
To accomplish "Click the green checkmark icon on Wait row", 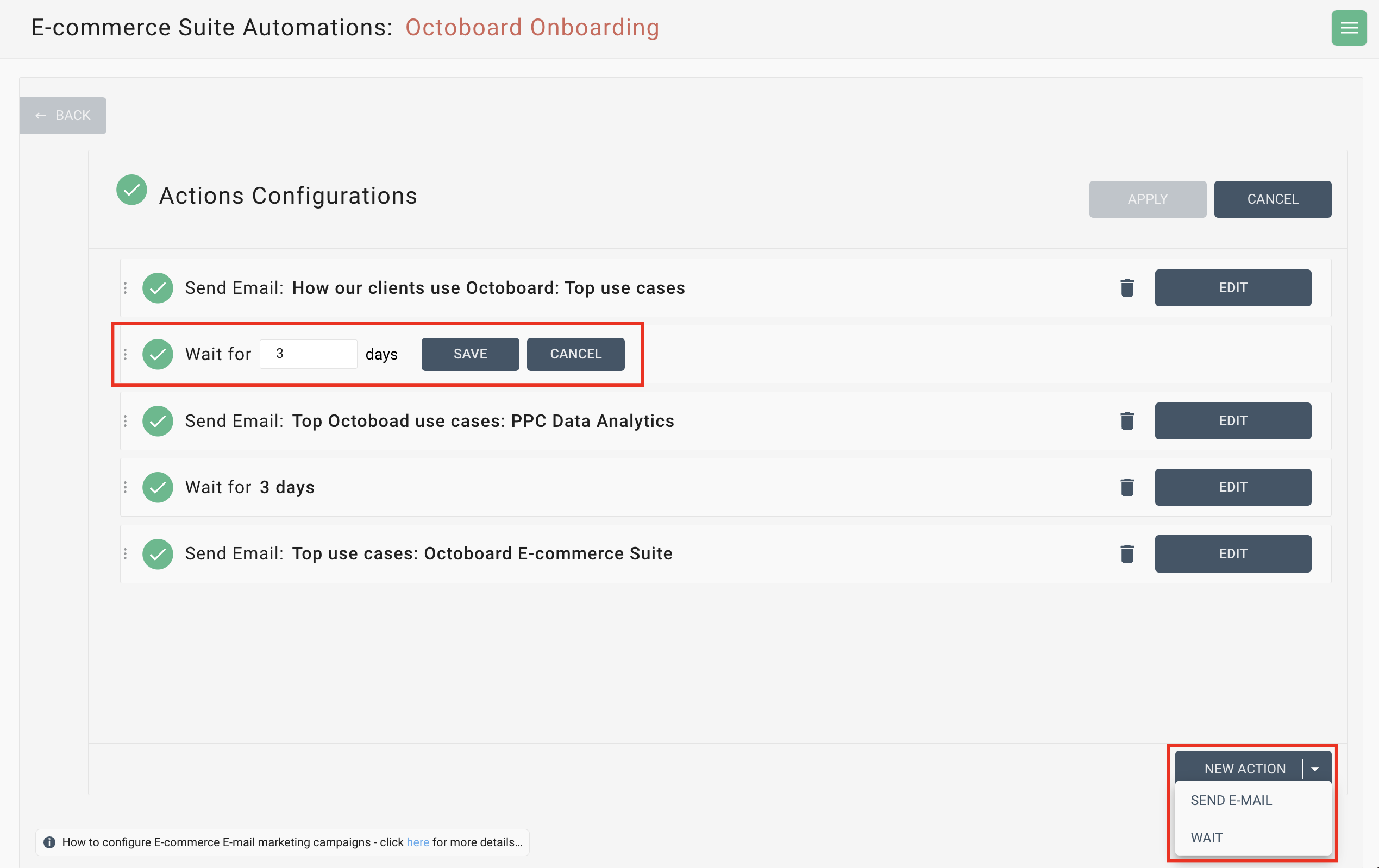I will (x=157, y=354).
